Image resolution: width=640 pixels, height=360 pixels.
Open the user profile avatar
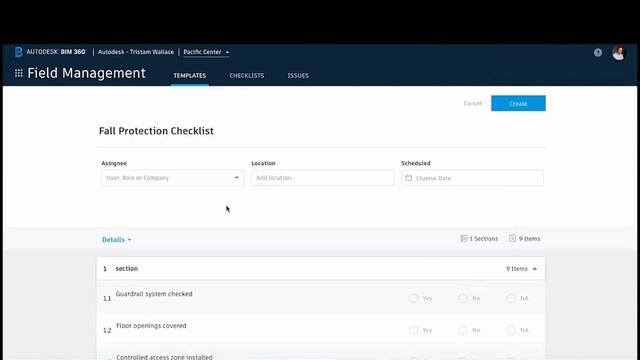coord(619,53)
